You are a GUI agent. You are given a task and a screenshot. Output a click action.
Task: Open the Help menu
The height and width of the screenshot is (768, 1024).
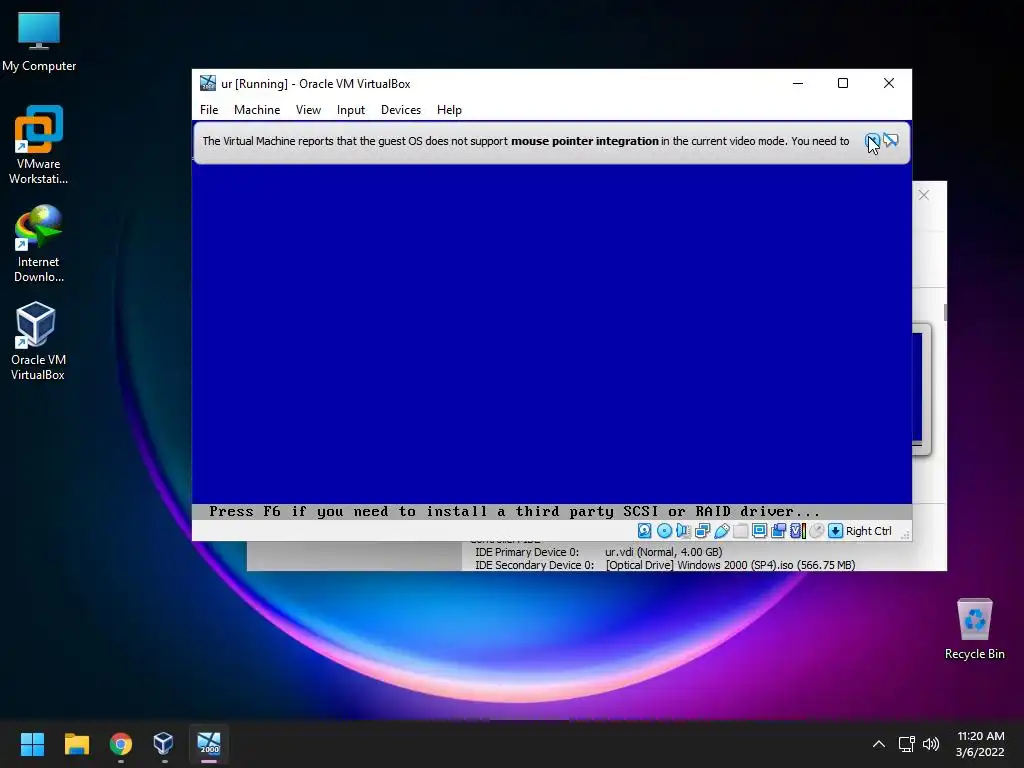tap(449, 110)
